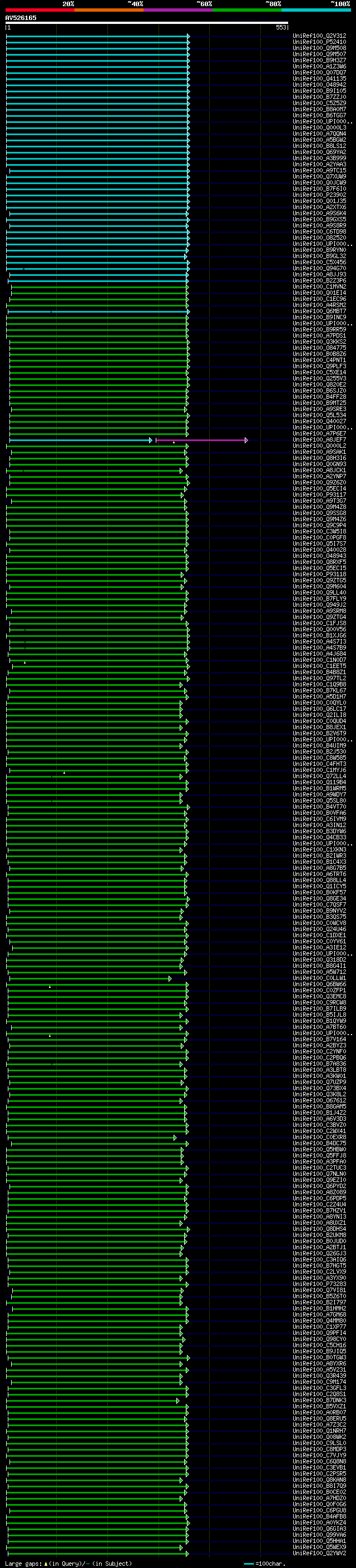This screenshot has width=356, height=1568.
Task: Select hit label UniRef100_B9MT25
Action: [319, 403]
